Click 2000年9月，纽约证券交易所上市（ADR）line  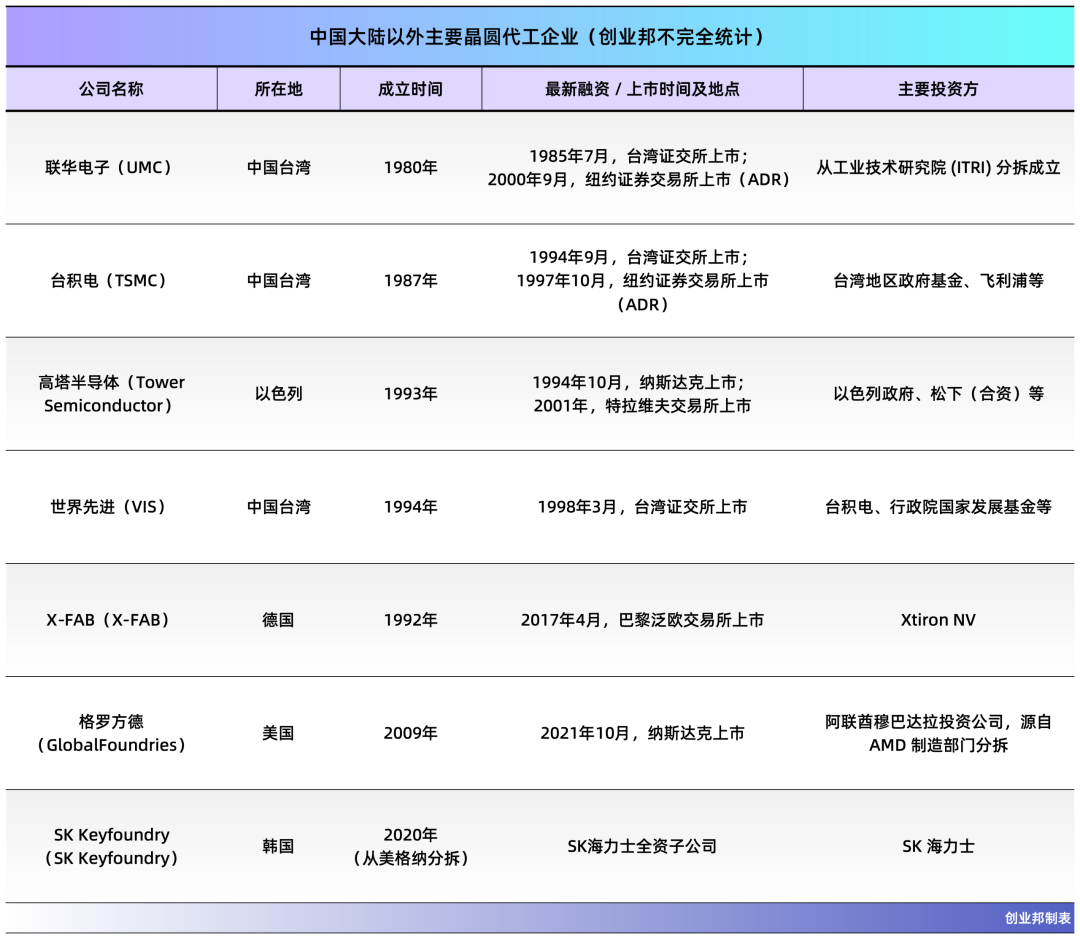point(638,179)
